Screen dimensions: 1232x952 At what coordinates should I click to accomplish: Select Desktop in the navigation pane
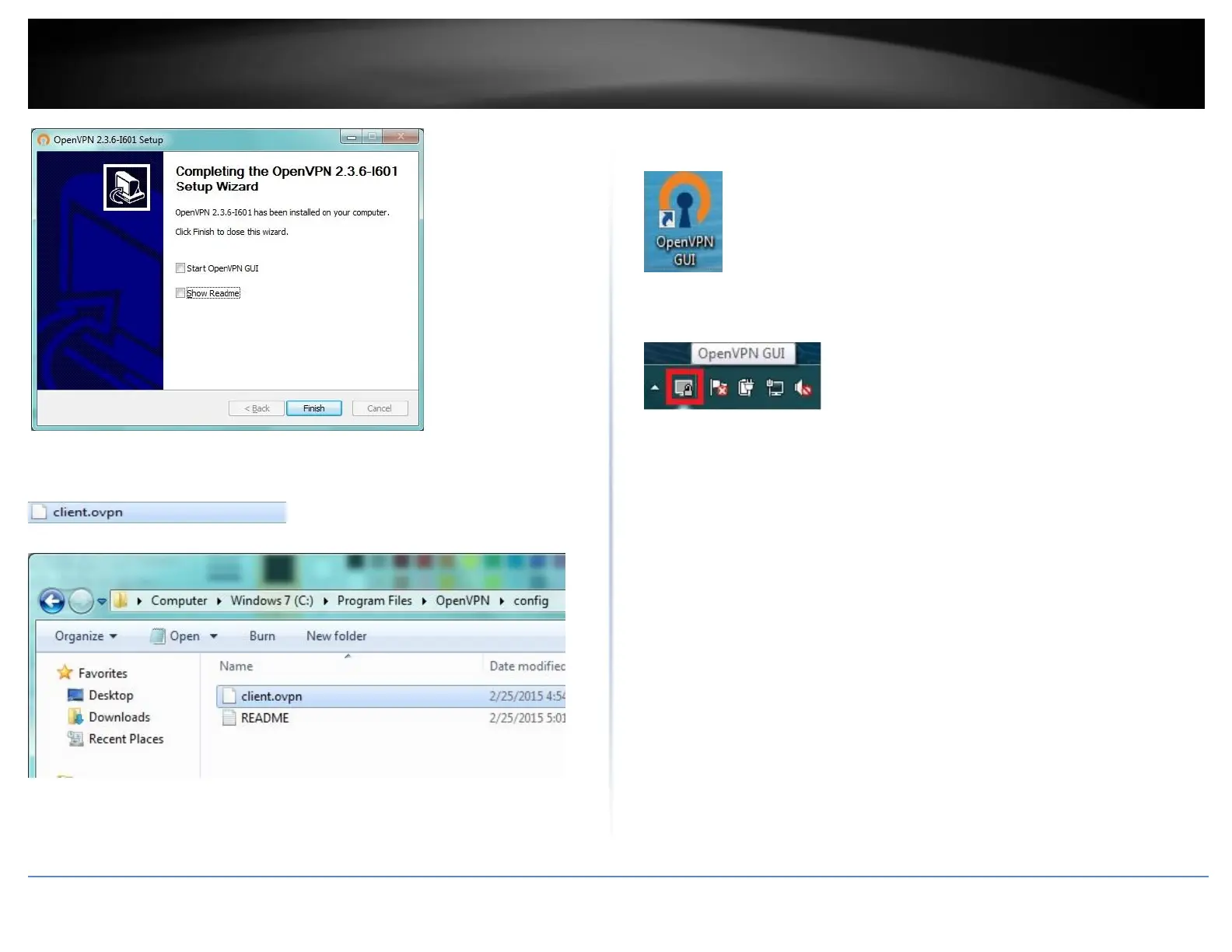coord(111,695)
